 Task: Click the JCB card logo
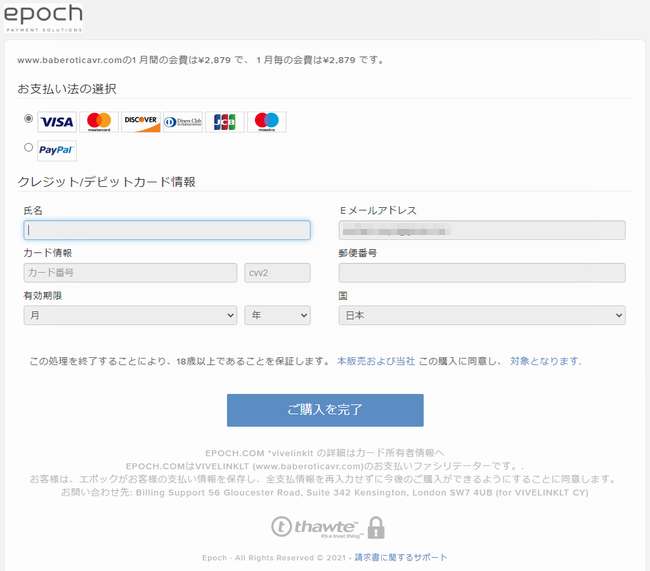pos(225,122)
